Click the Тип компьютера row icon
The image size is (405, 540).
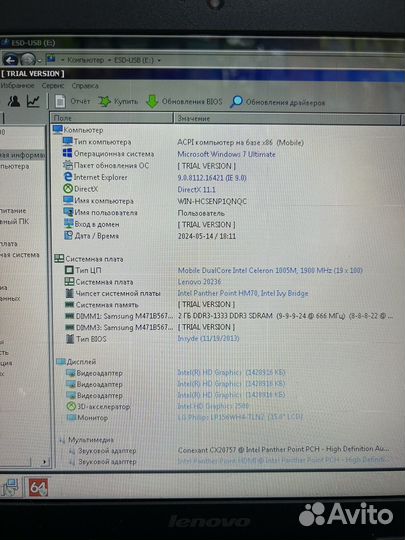pos(68,142)
